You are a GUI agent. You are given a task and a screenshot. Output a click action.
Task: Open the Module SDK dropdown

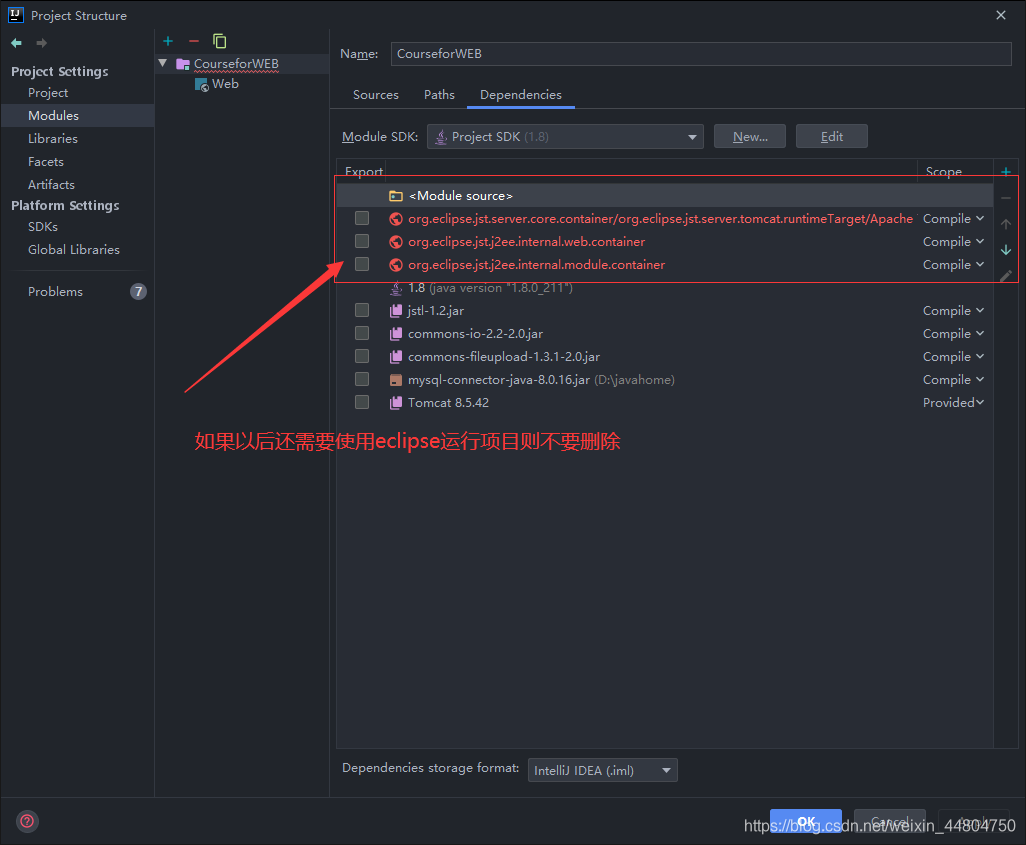[x=565, y=137]
